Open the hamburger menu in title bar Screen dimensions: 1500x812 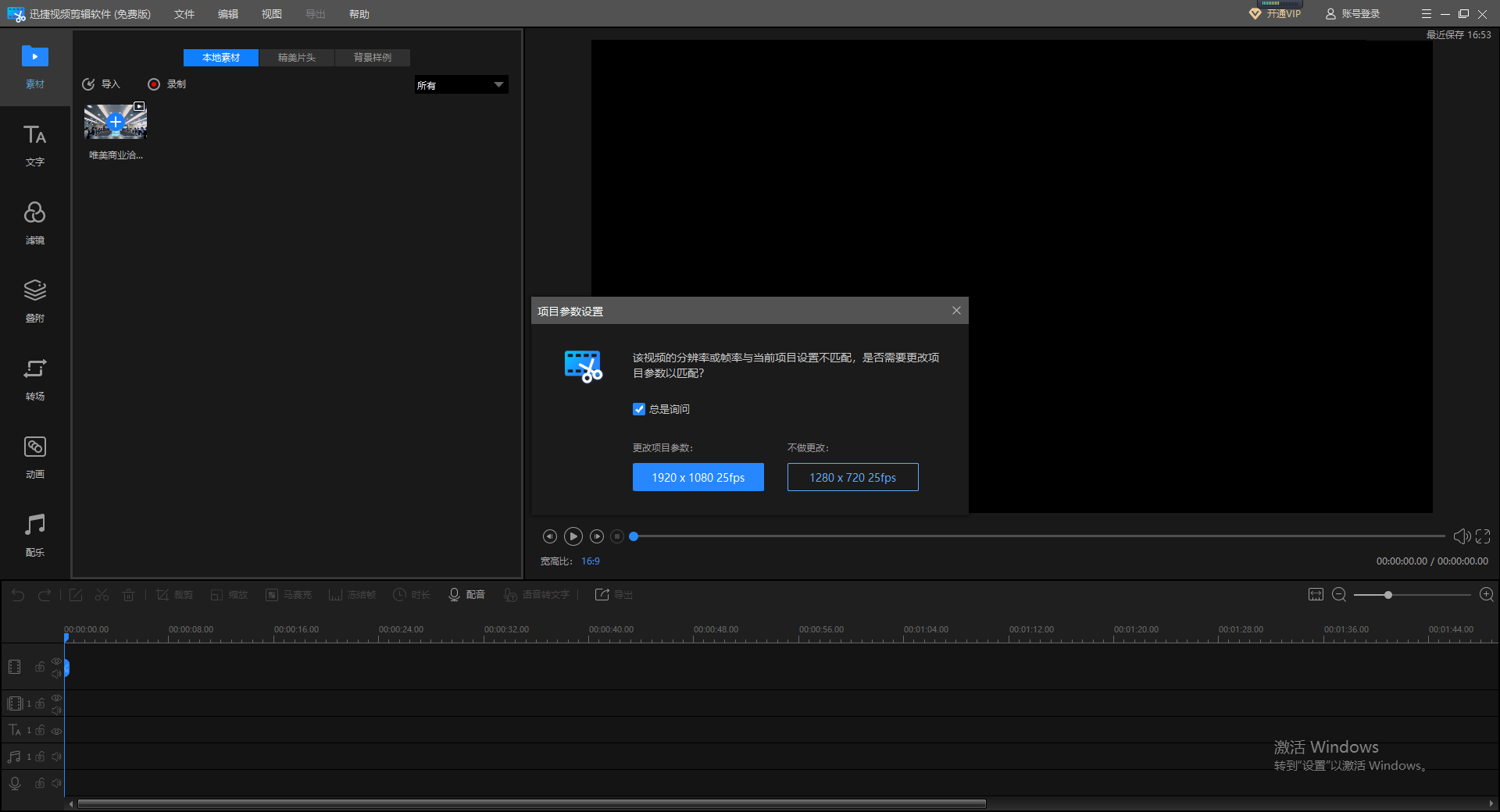1426,14
